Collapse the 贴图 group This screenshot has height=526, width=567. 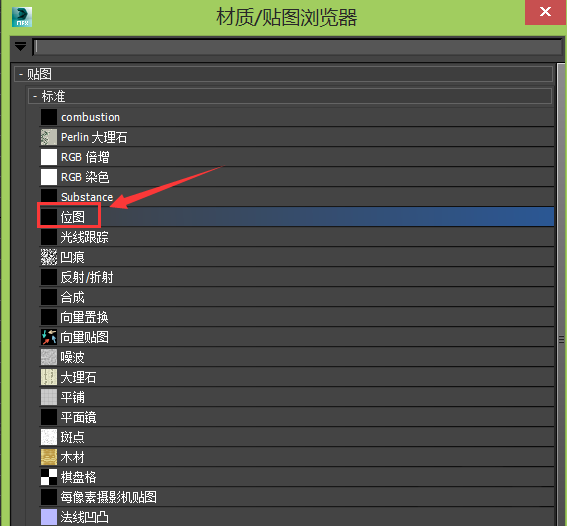21,74
